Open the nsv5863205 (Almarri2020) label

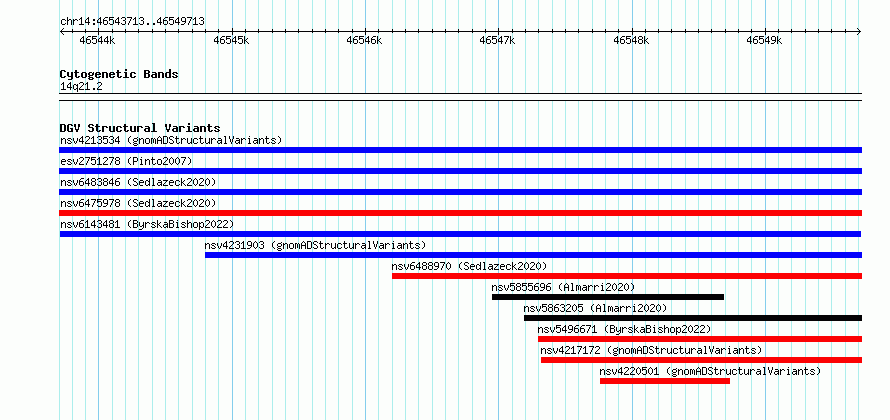[595, 308]
